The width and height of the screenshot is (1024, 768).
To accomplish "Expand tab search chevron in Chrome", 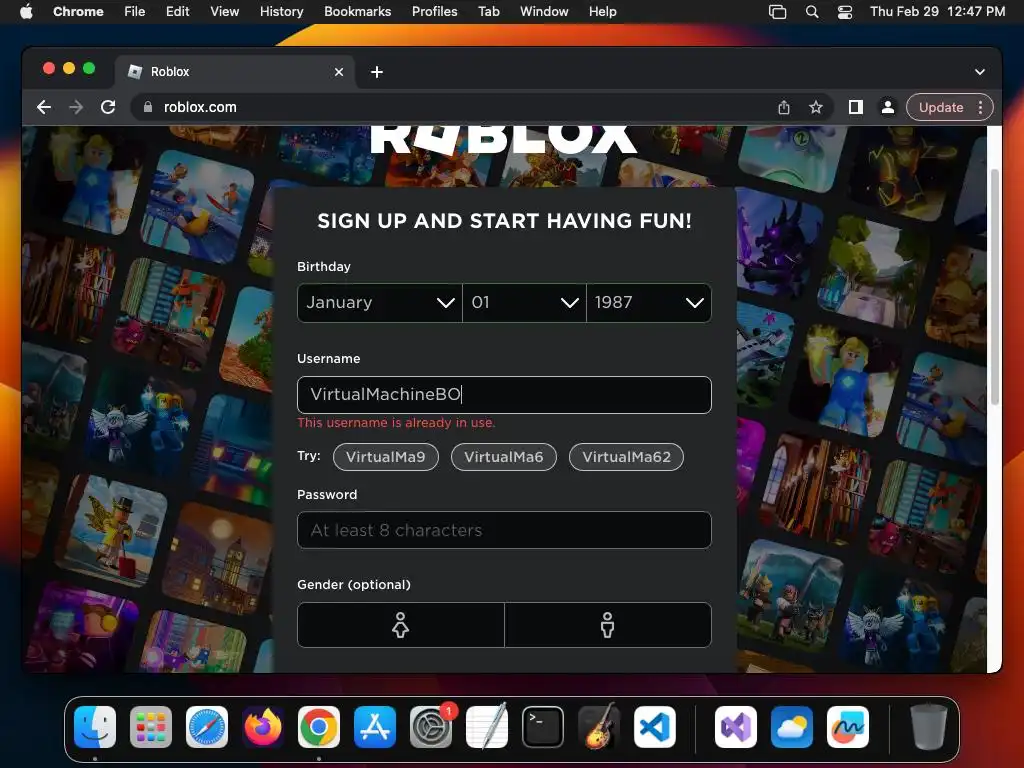I will (x=980, y=72).
